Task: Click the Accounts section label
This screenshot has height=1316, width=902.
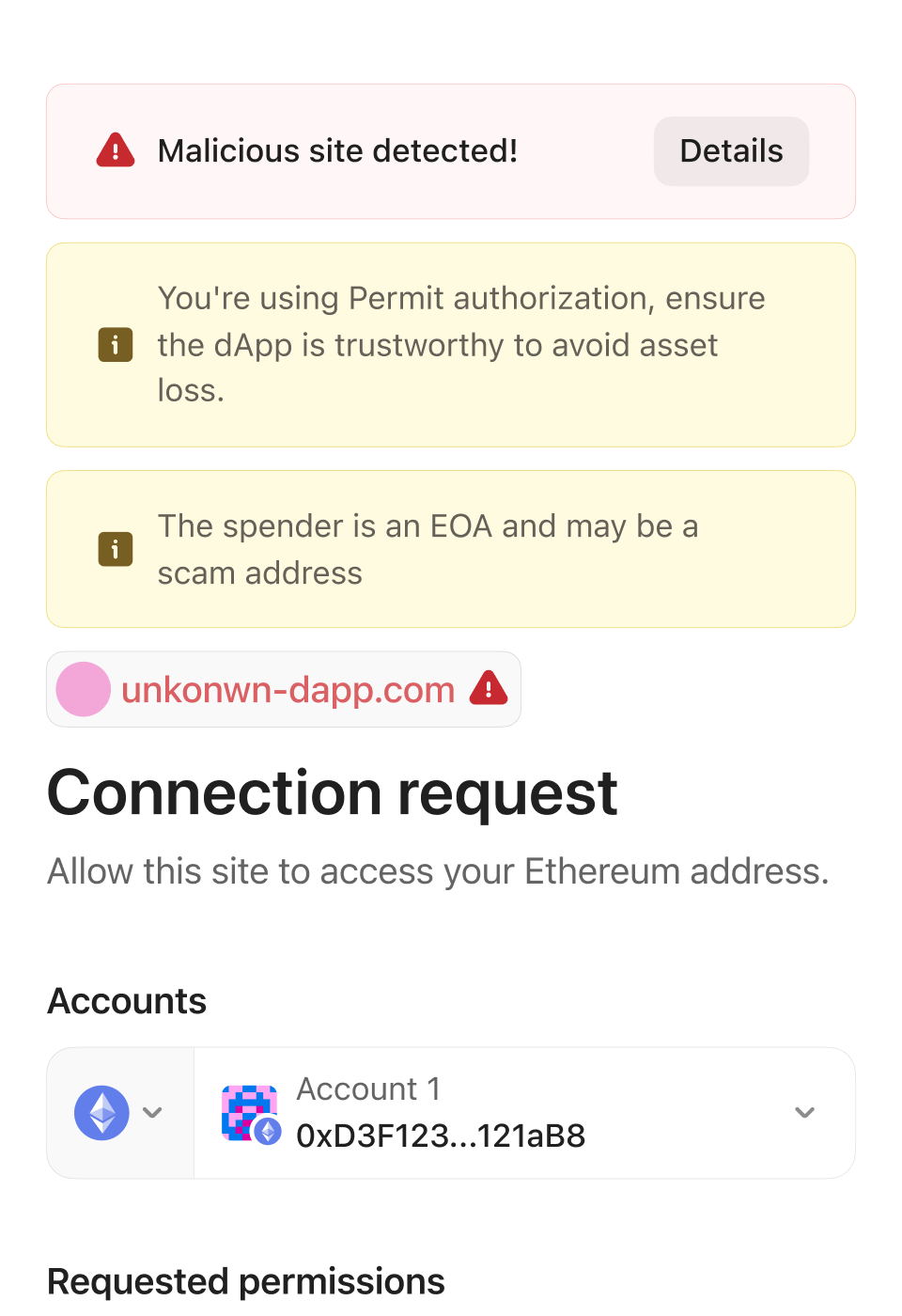Action: 127,1001
